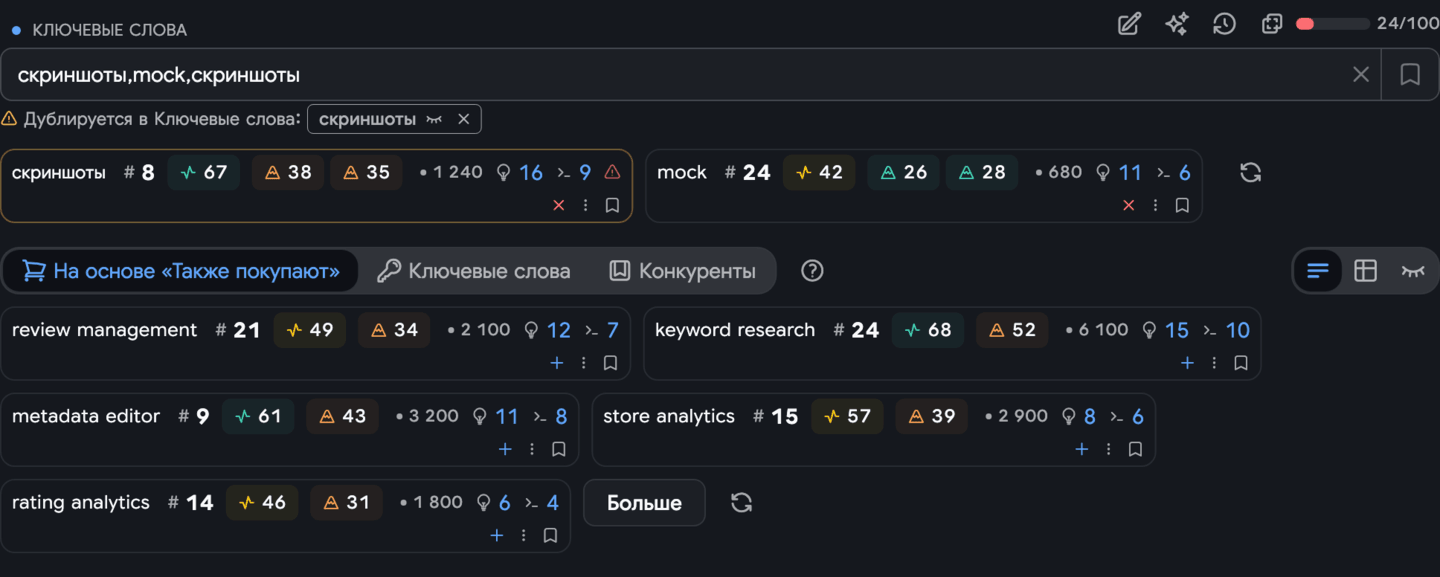Add rating analytics keyword with plus
The height and width of the screenshot is (577, 1440).
496,535
